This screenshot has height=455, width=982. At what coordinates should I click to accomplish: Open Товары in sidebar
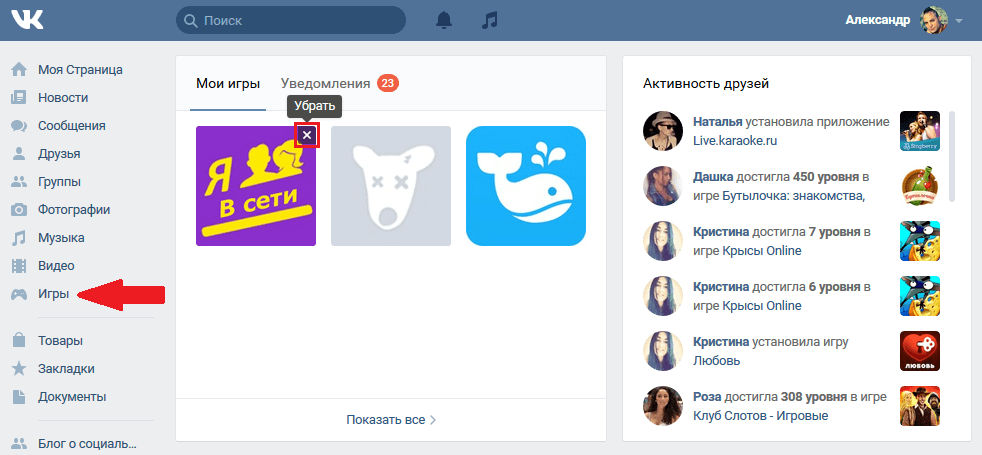(60, 341)
